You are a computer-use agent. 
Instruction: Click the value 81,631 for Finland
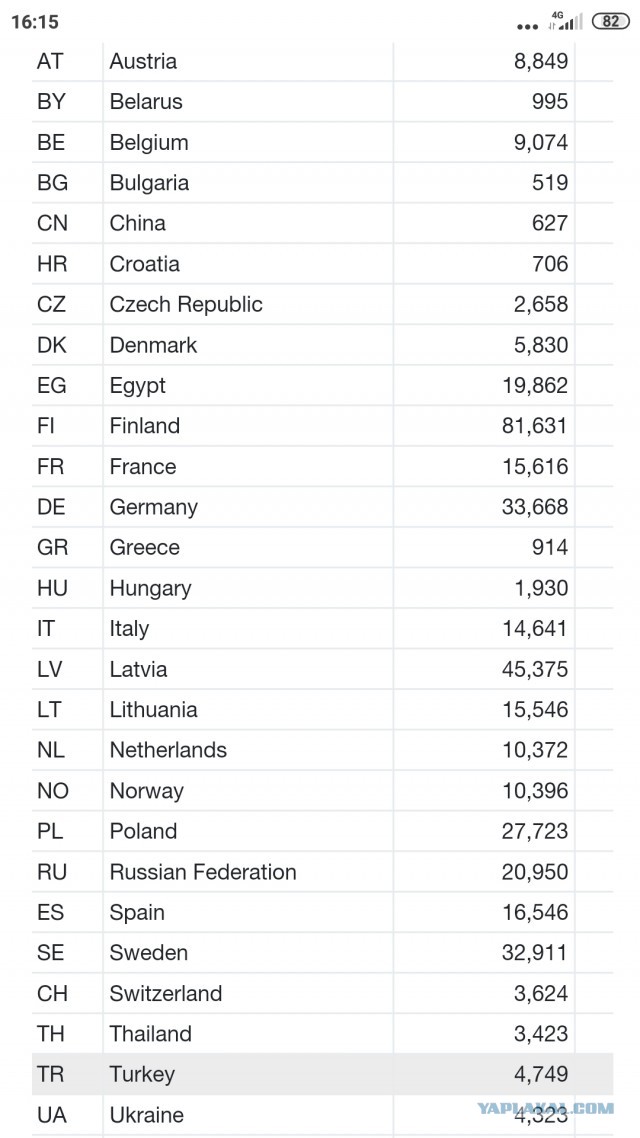pos(535,425)
